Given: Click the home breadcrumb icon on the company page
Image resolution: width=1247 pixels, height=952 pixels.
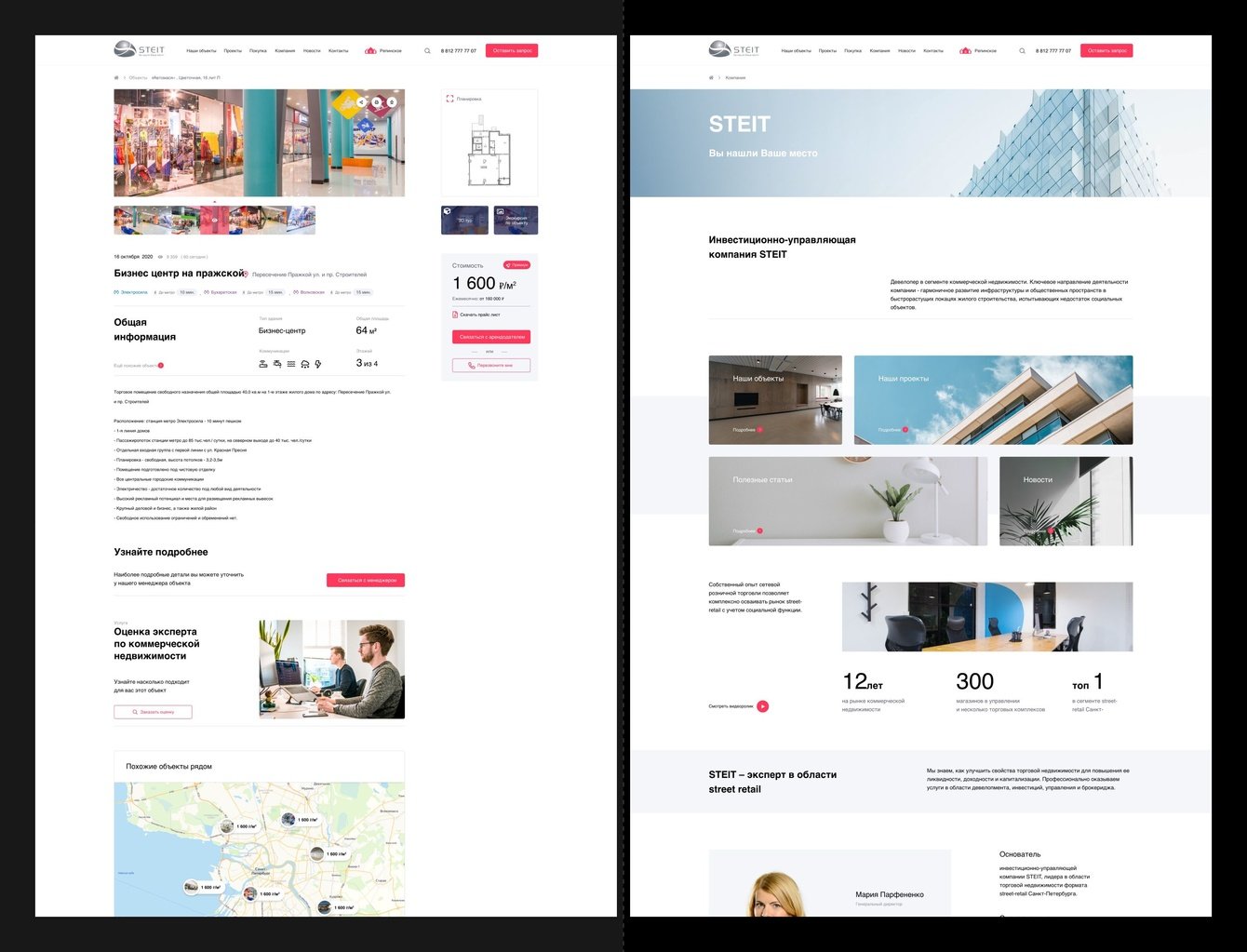Looking at the screenshot, I should pyautogui.click(x=711, y=78).
